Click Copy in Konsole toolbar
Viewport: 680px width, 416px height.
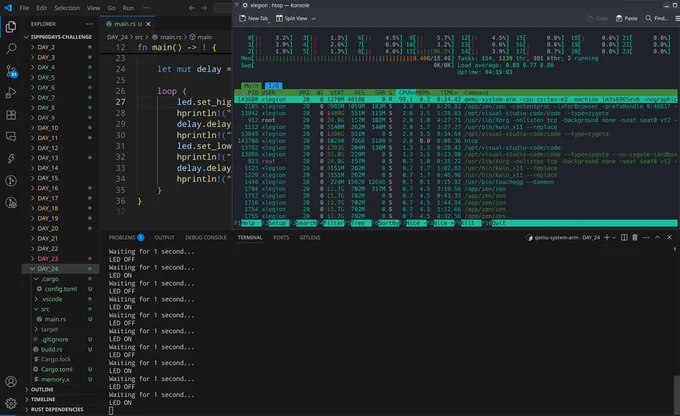pos(597,18)
